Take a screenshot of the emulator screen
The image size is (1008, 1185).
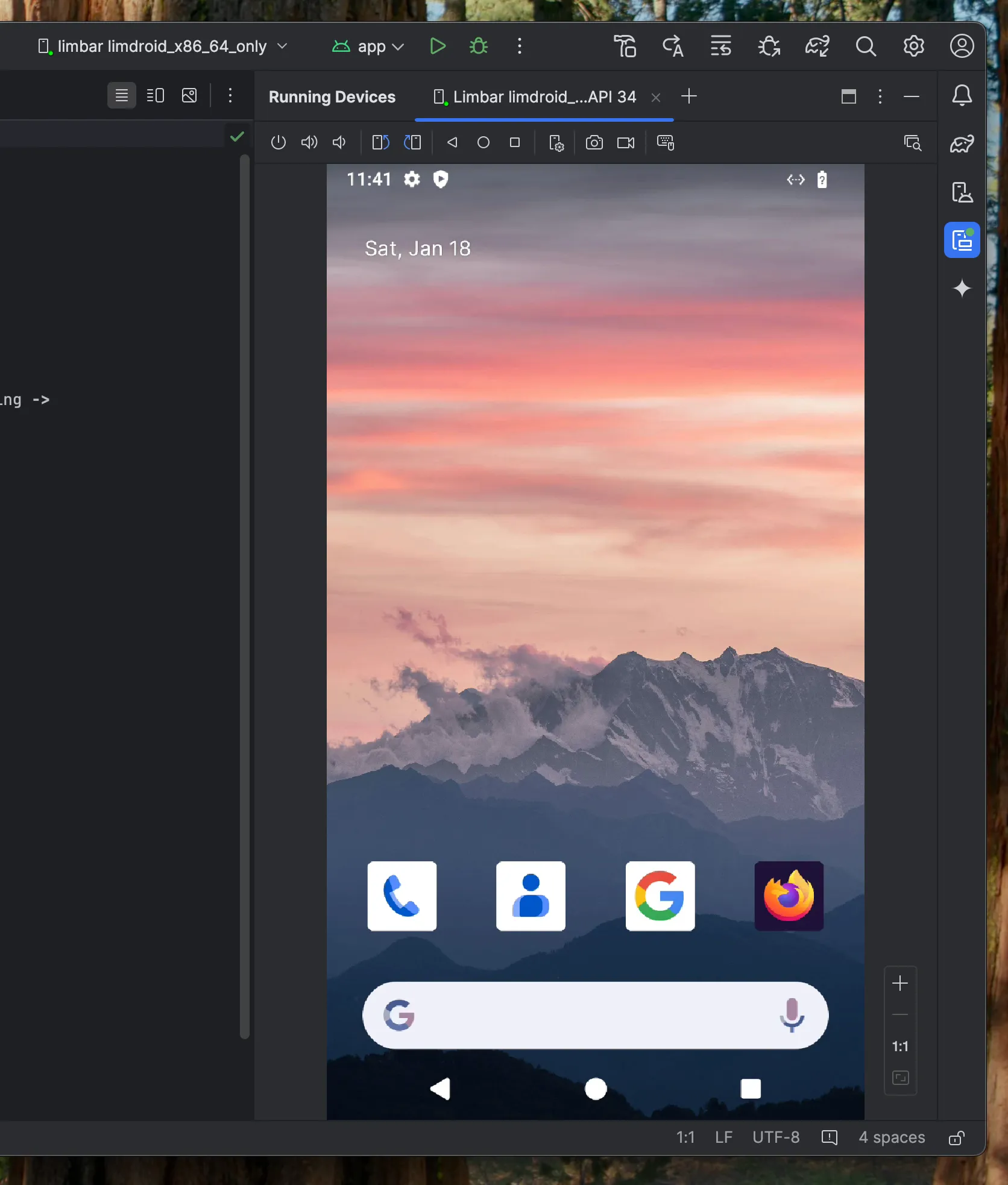coord(594,143)
